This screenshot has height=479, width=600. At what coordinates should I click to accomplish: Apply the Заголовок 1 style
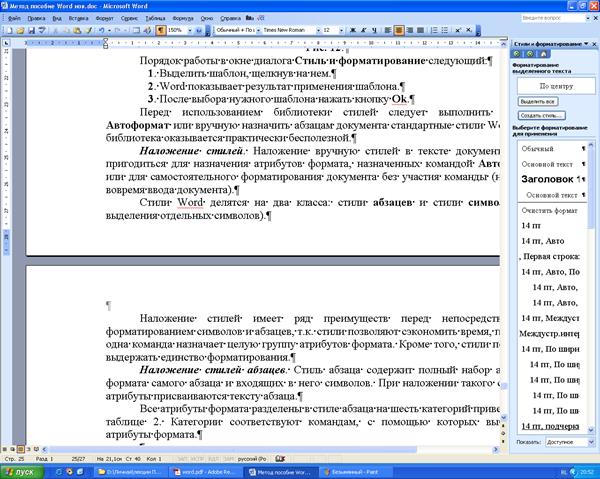click(x=553, y=179)
